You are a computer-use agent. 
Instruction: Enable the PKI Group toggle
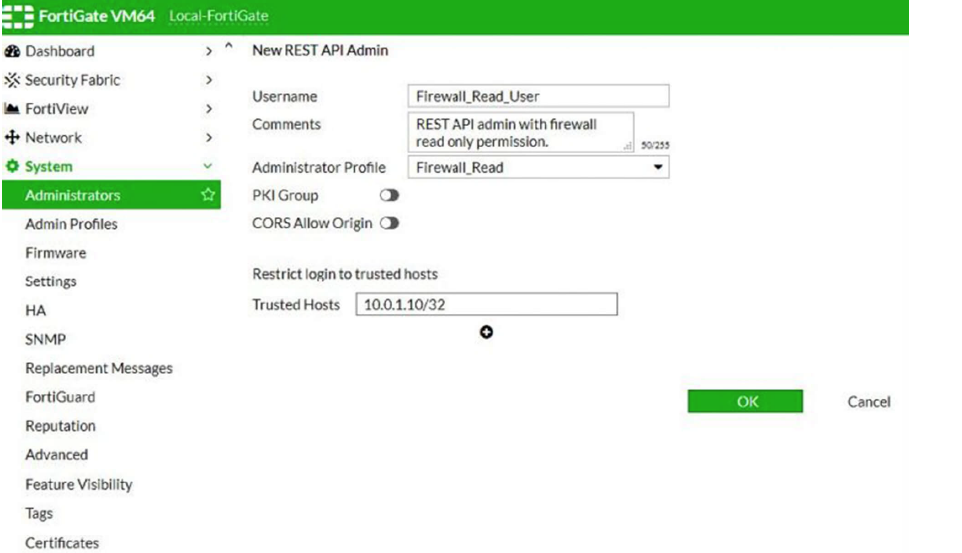pyautogui.click(x=389, y=195)
